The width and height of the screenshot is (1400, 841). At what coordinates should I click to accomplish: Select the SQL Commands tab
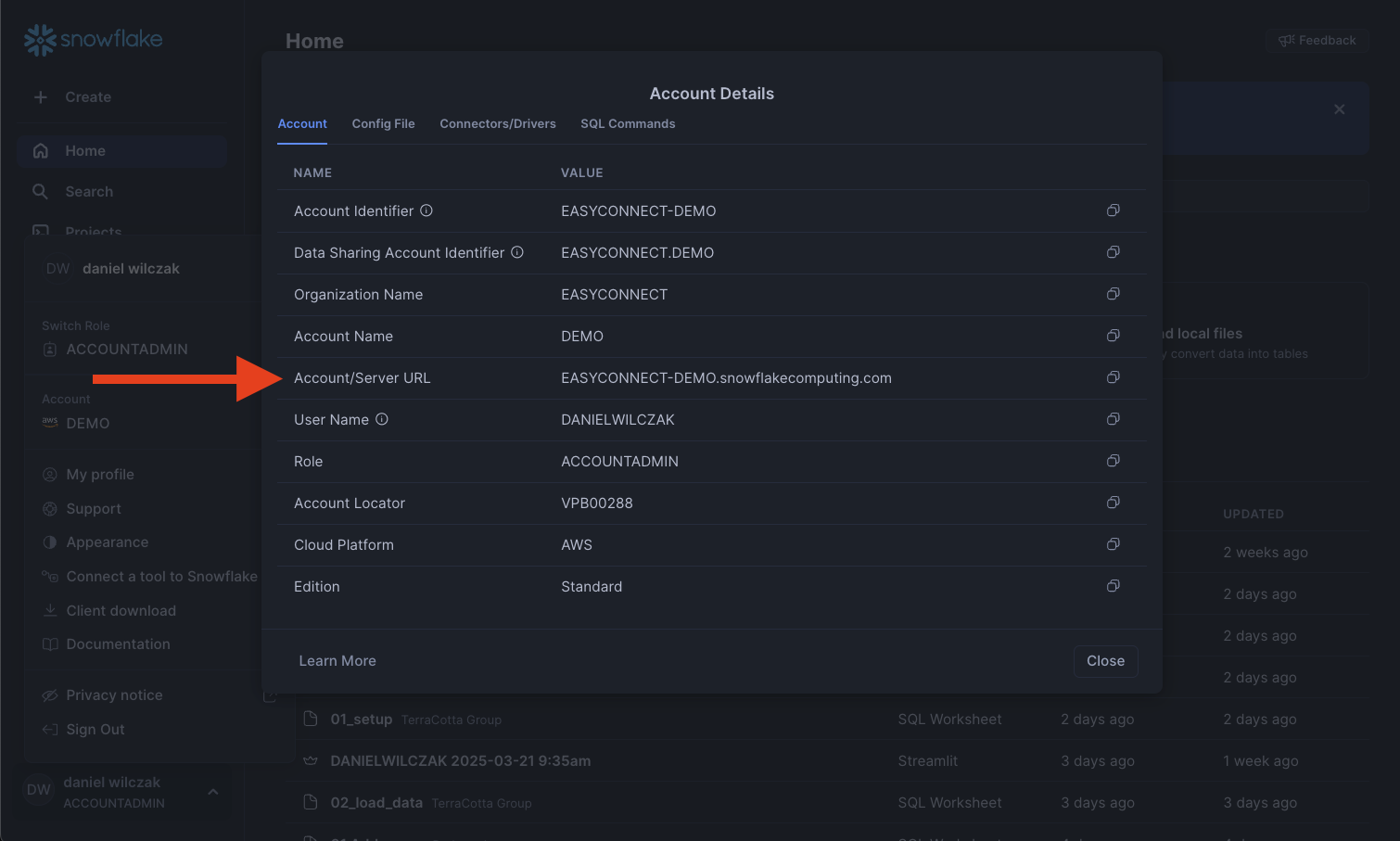coord(628,124)
